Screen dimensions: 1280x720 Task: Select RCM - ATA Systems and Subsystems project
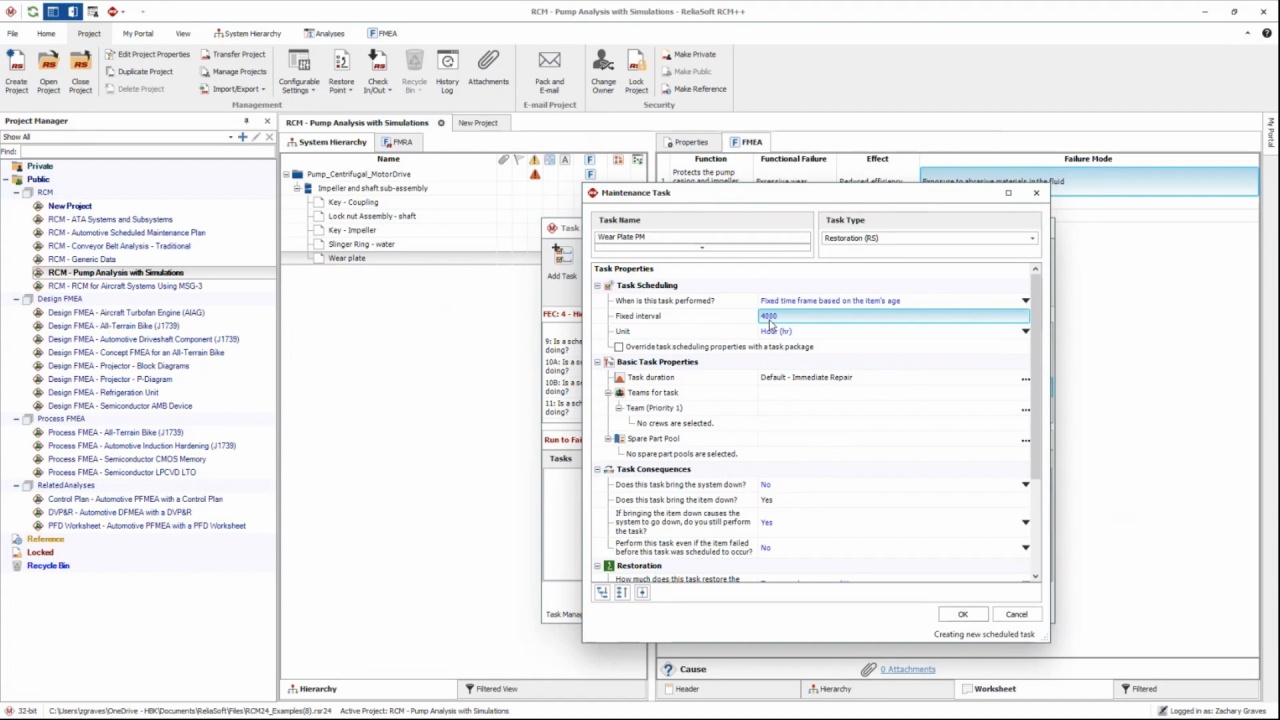(110, 219)
